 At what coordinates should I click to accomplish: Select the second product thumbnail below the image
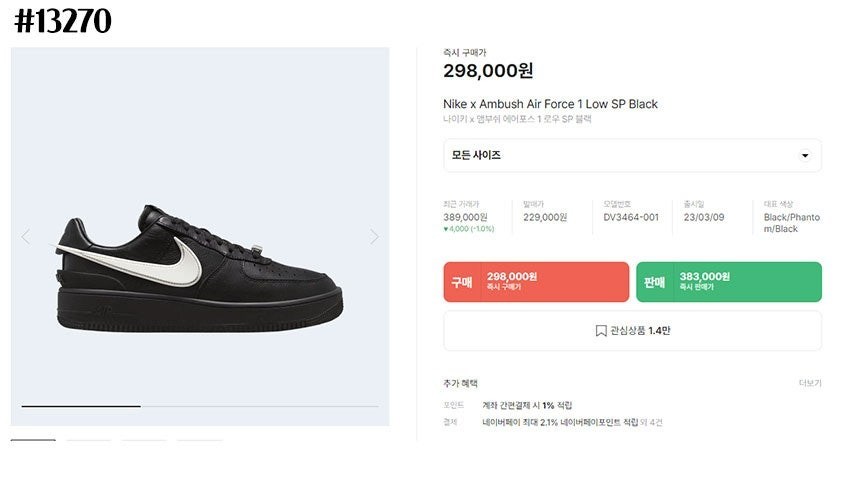[88, 440]
